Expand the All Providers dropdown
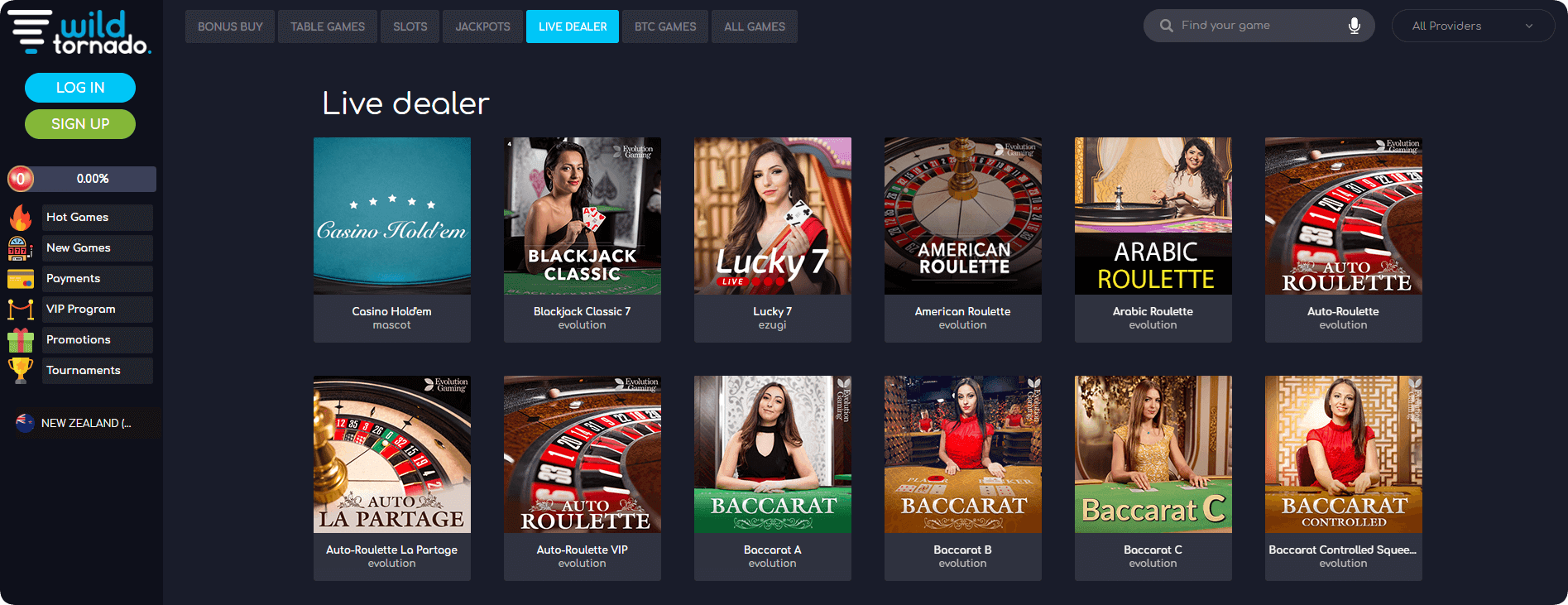This screenshot has width=1568, height=605. click(x=1473, y=26)
